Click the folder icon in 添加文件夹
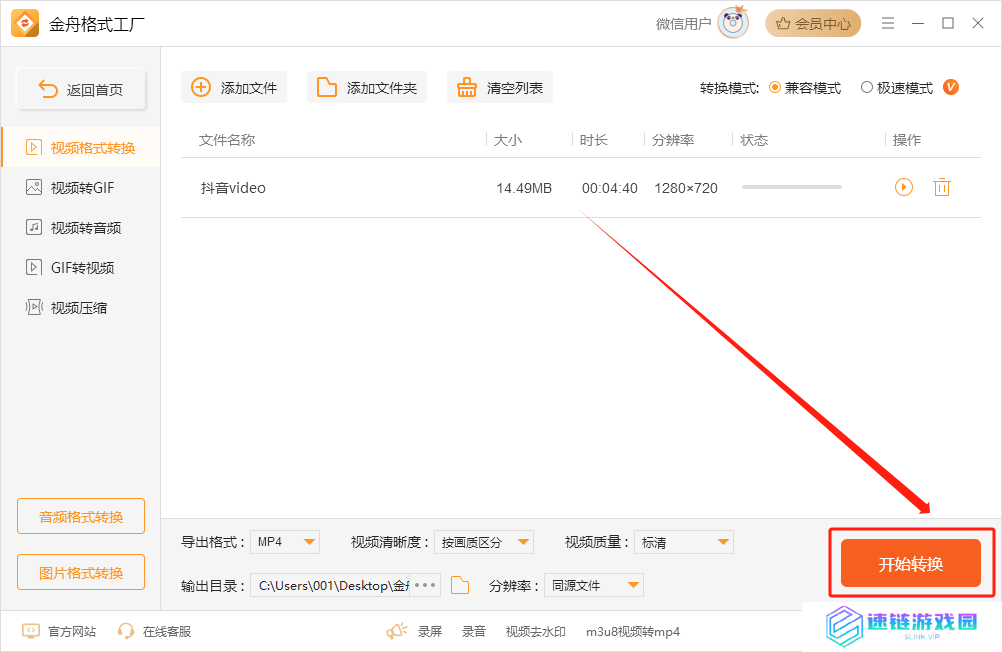1002x652 pixels. point(327,87)
